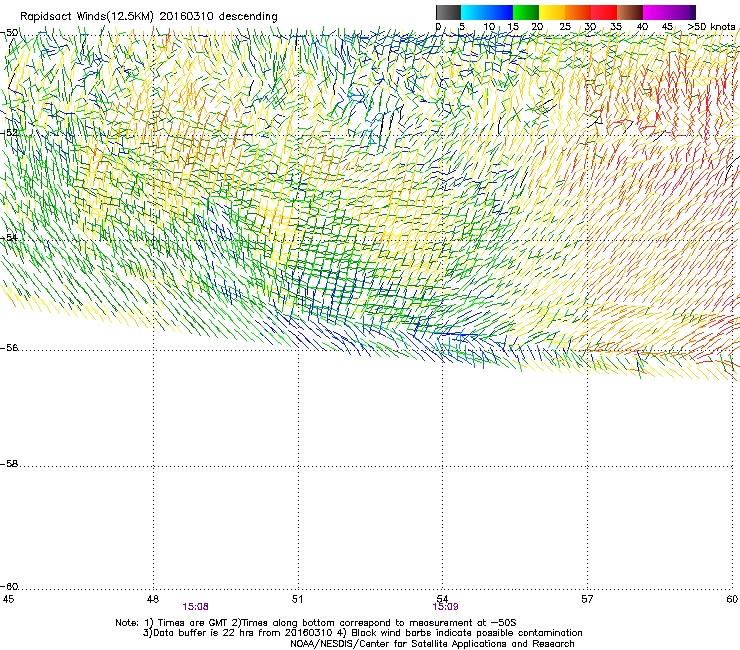Select the green 15-20 knots legend color
The width and height of the screenshot is (740, 650).
526,12
